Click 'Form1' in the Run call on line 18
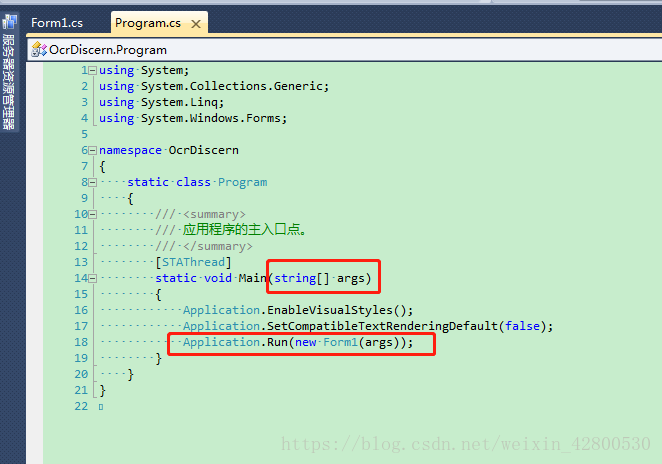The image size is (662, 464). (340, 342)
